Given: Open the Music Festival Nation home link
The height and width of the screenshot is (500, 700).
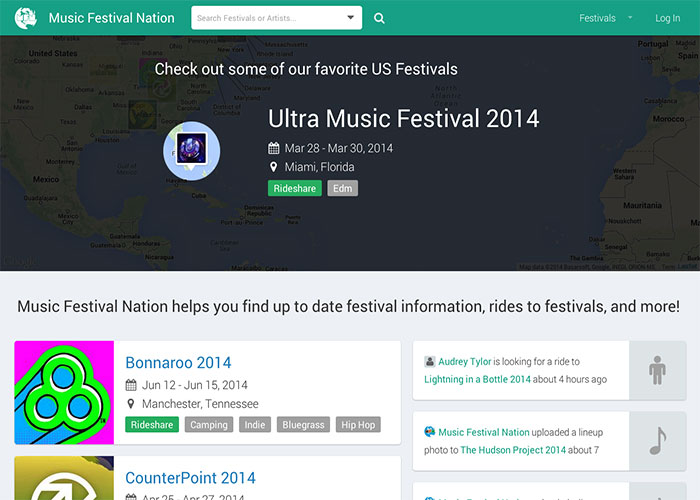Looking at the screenshot, I should click(x=112, y=18).
